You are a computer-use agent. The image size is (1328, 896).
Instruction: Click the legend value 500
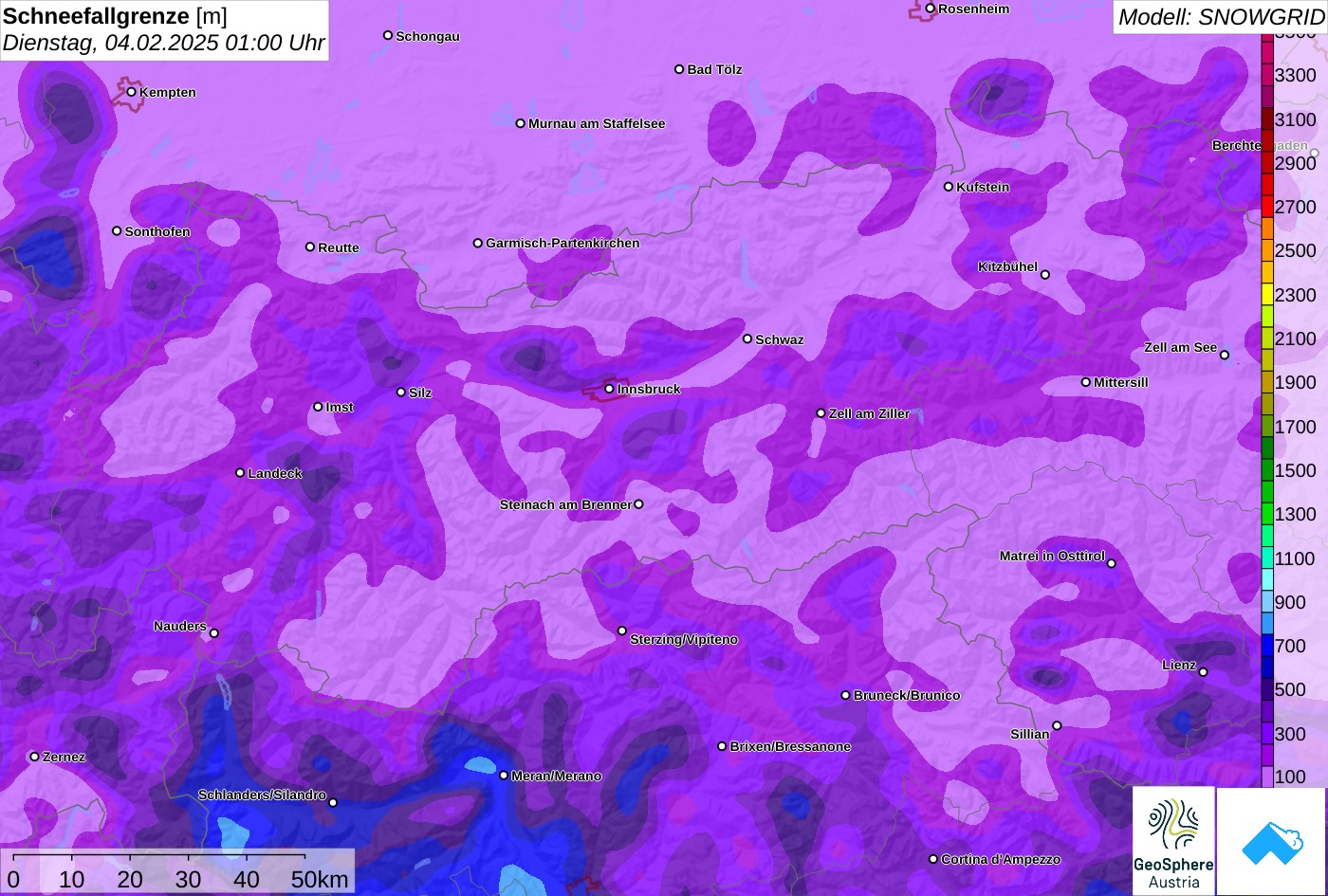(1291, 689)
